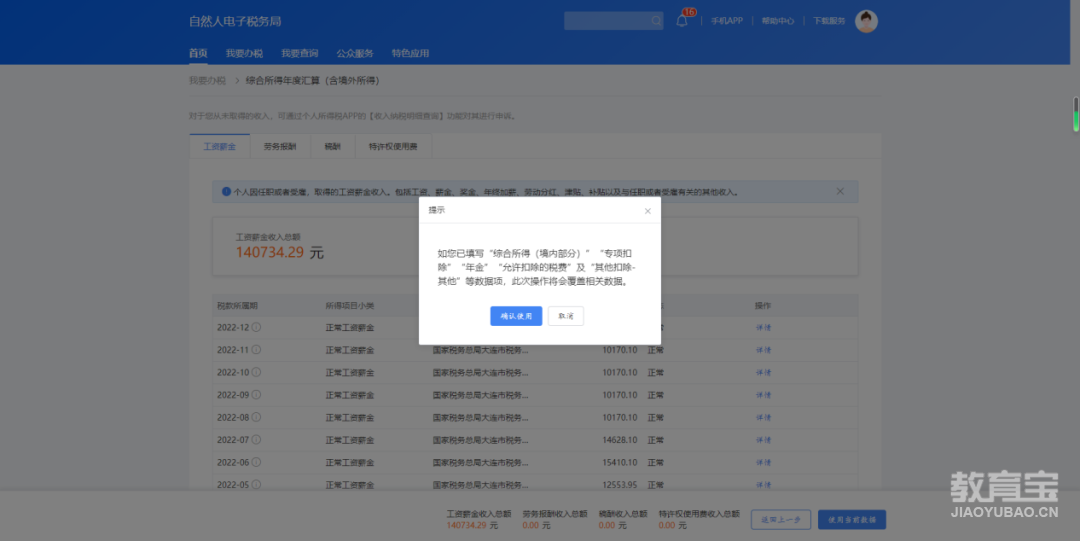Open 详情 for the 2022-12 row

click(x=763, y=327)
